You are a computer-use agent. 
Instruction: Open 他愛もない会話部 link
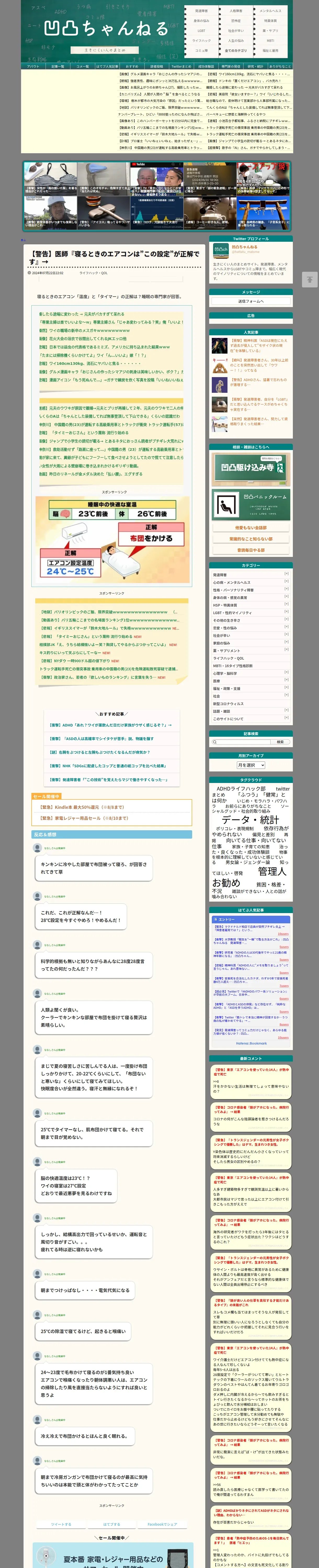click(x=251, y=528)
